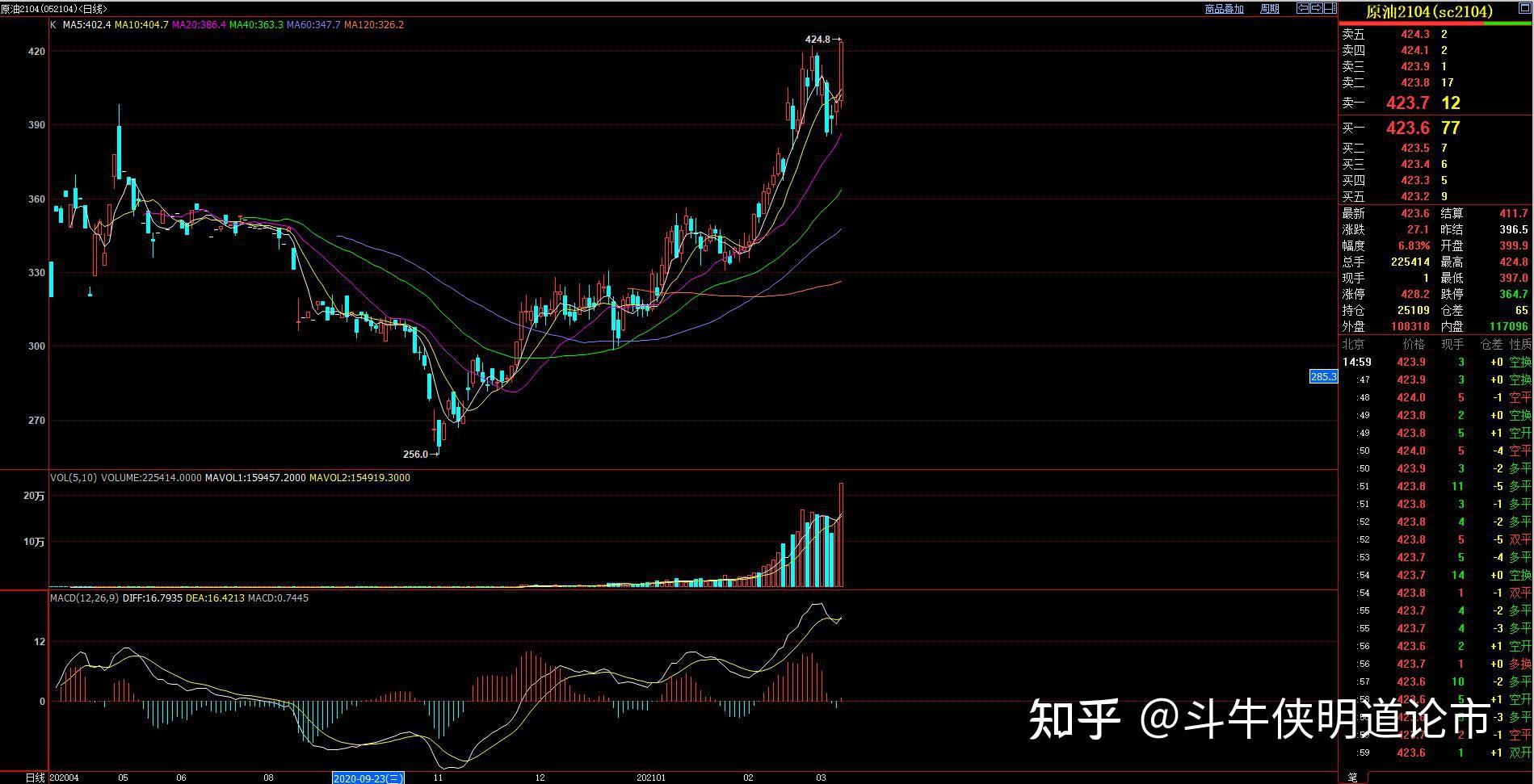Click the highlighted 2020-09-23 date marker
Screen dimensions: 1534x784
(x=368, y=778)
